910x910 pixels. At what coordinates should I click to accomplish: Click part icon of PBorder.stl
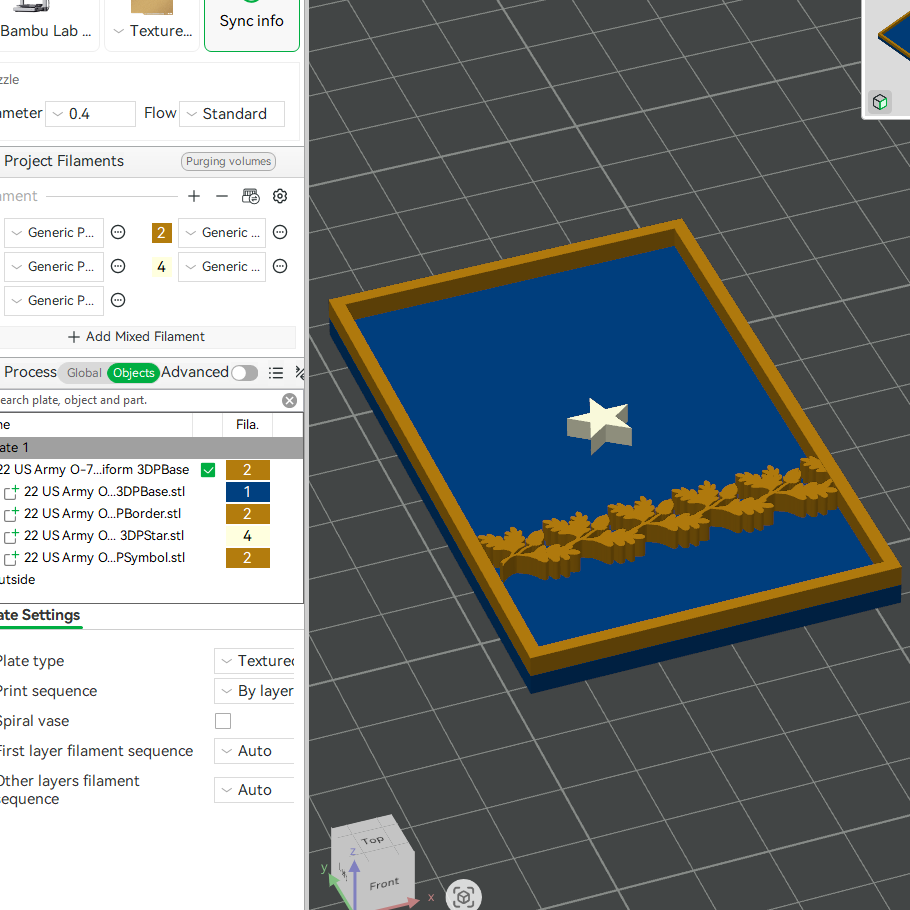pyautogui.click(x=11, y=514)
